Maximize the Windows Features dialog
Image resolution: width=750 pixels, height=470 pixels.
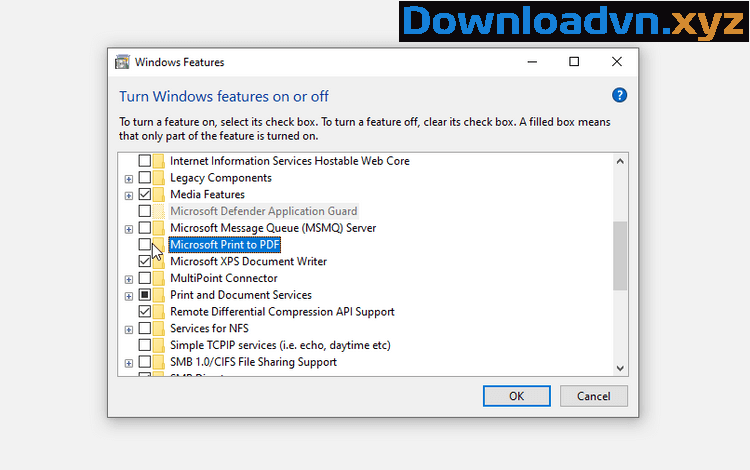pos(574,62)
